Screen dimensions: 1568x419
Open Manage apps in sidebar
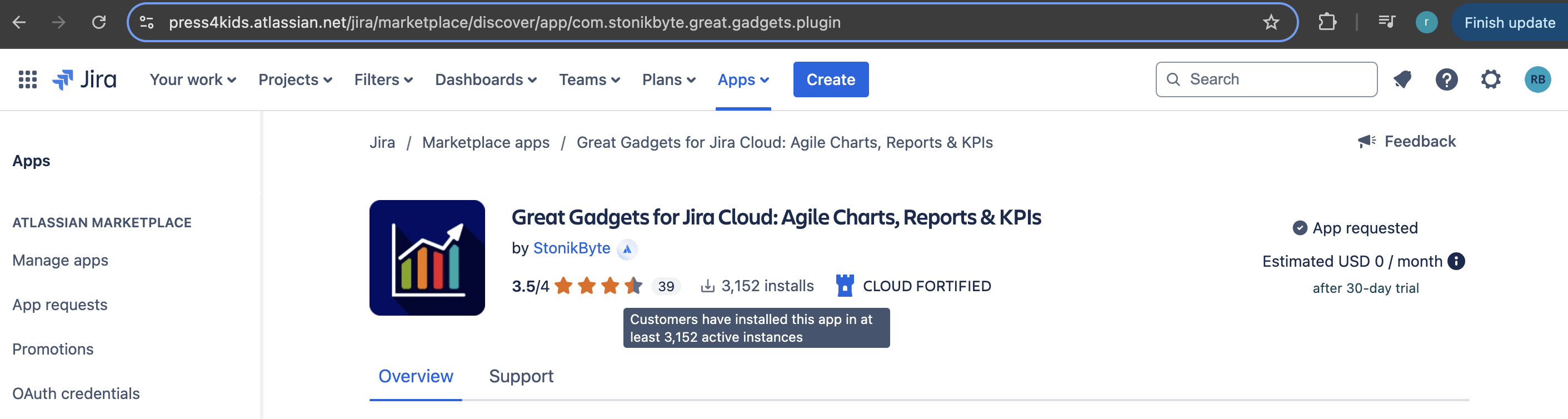point(60,261)
